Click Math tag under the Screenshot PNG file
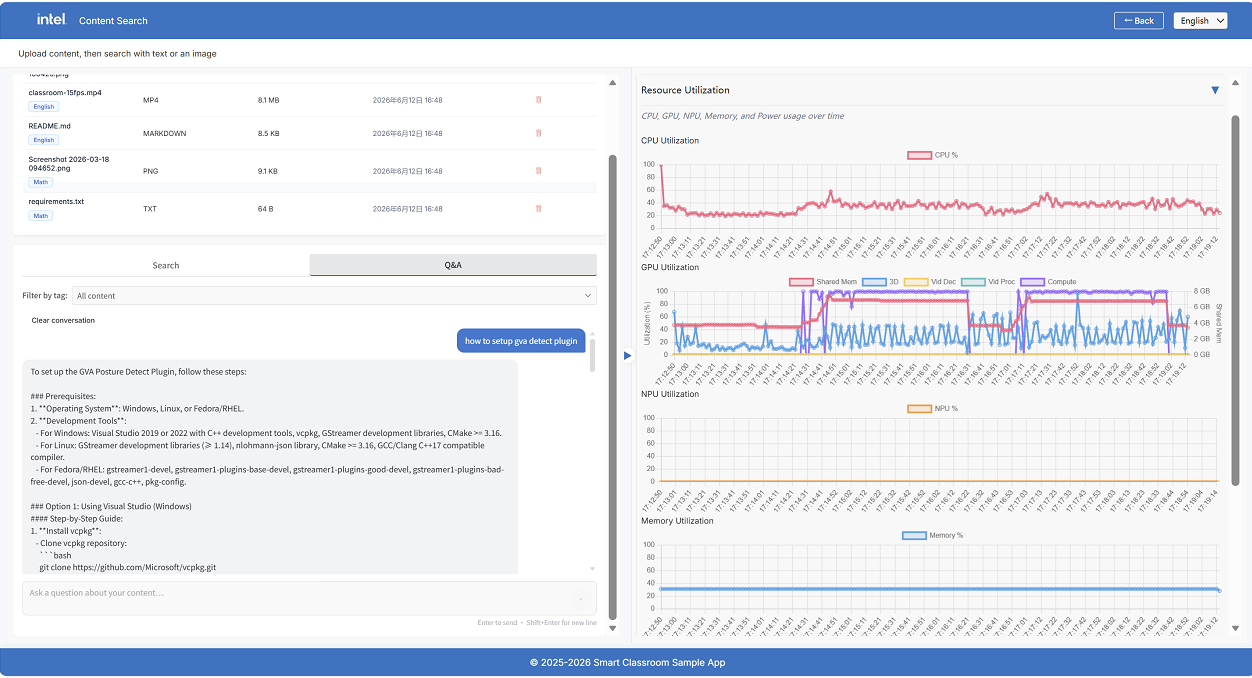Viewport: 1252px width, 678px height. (40, 182)
